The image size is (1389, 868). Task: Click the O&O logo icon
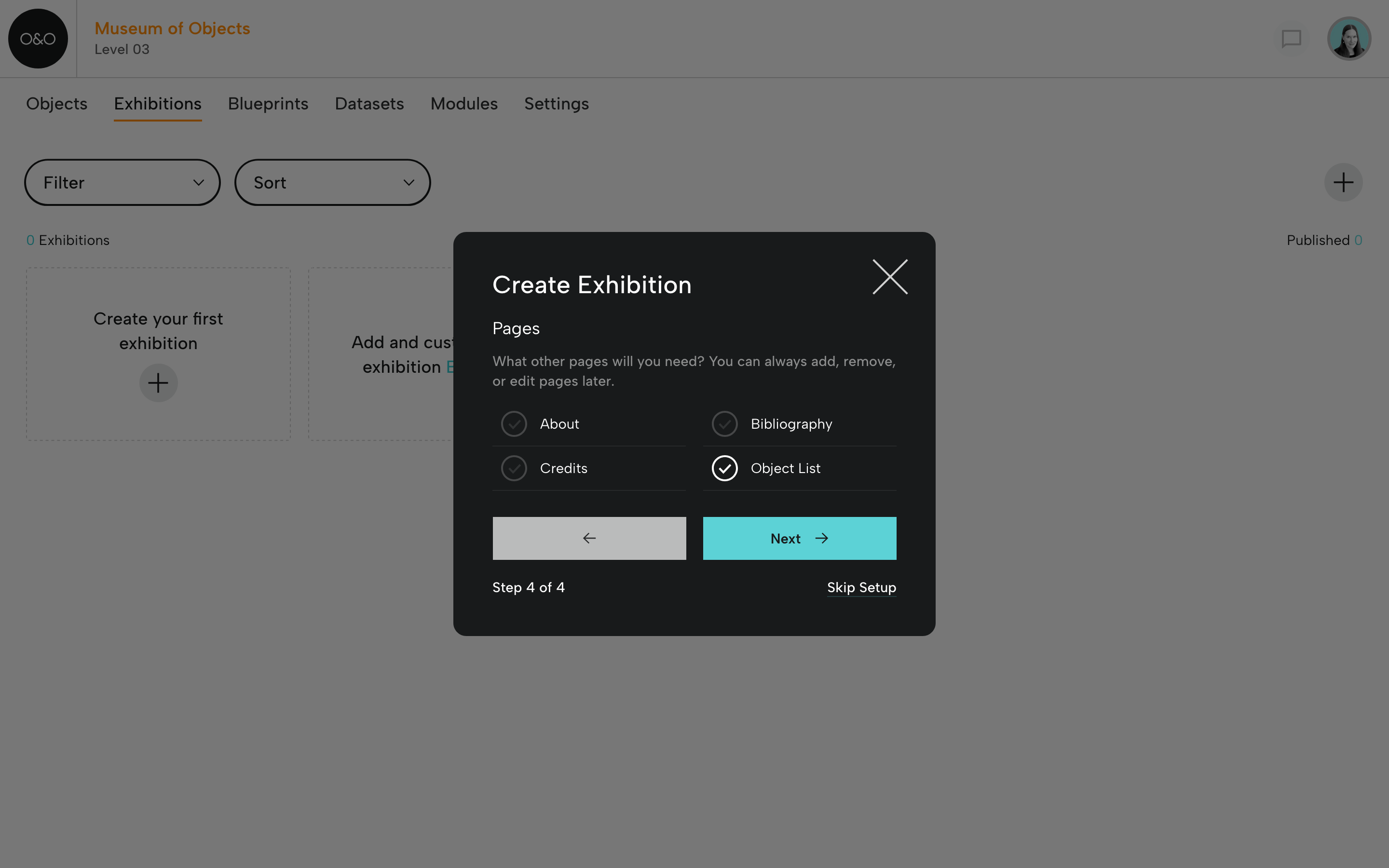pos(38,39)
